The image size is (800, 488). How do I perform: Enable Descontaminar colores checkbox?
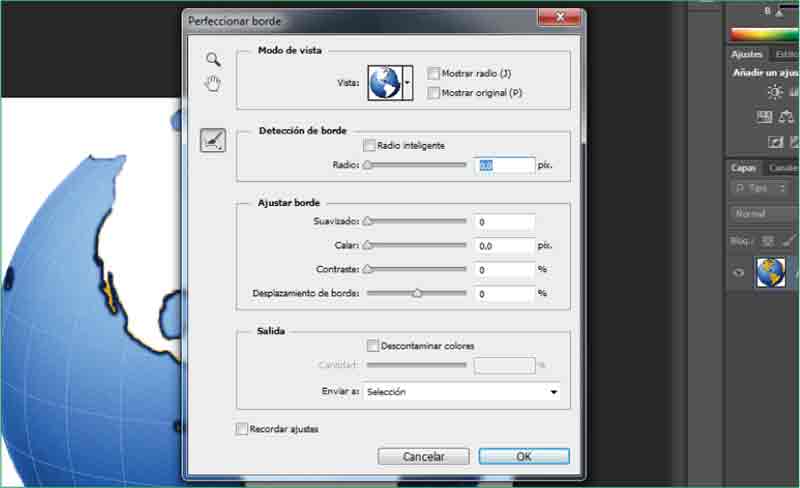[372, 346]
